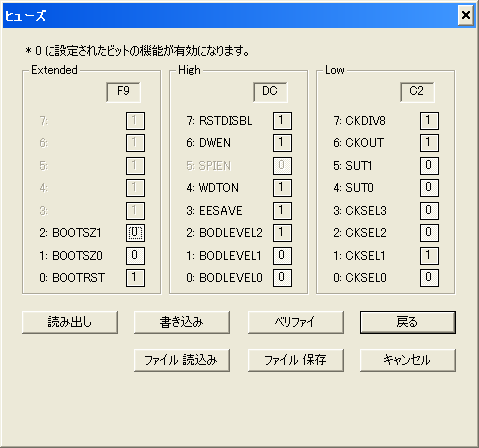
Task: Click the ベリファイ (verify) button
Action: (296, 322)
